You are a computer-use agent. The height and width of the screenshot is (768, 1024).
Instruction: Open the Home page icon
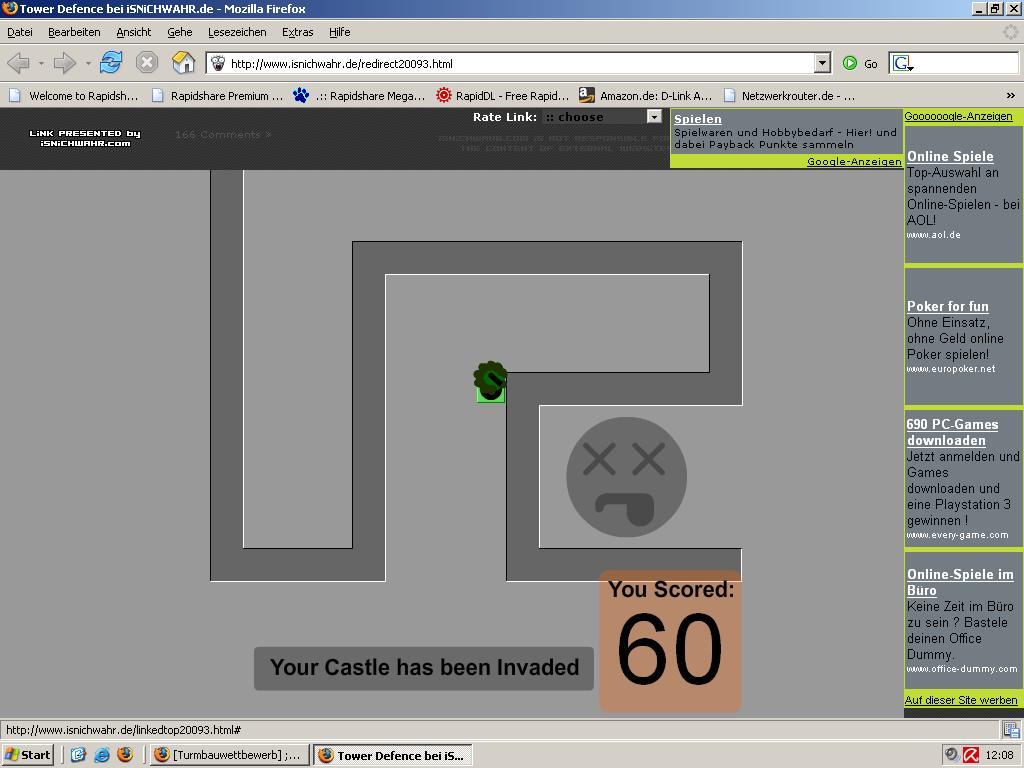tap(184, 63)
